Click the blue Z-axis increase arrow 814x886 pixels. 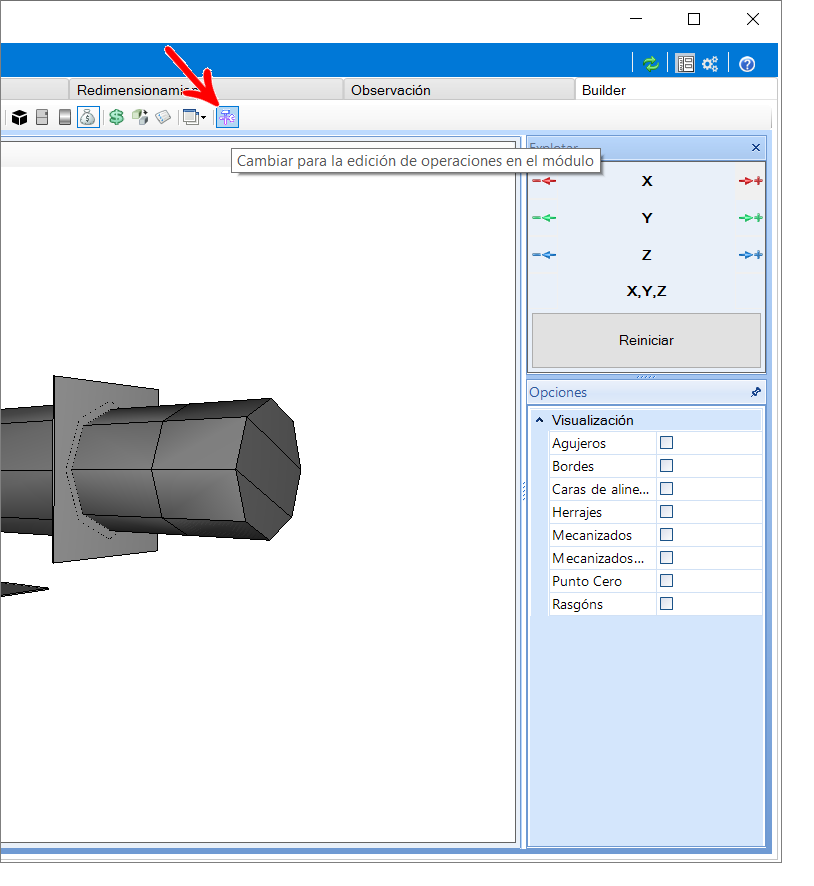751,255
